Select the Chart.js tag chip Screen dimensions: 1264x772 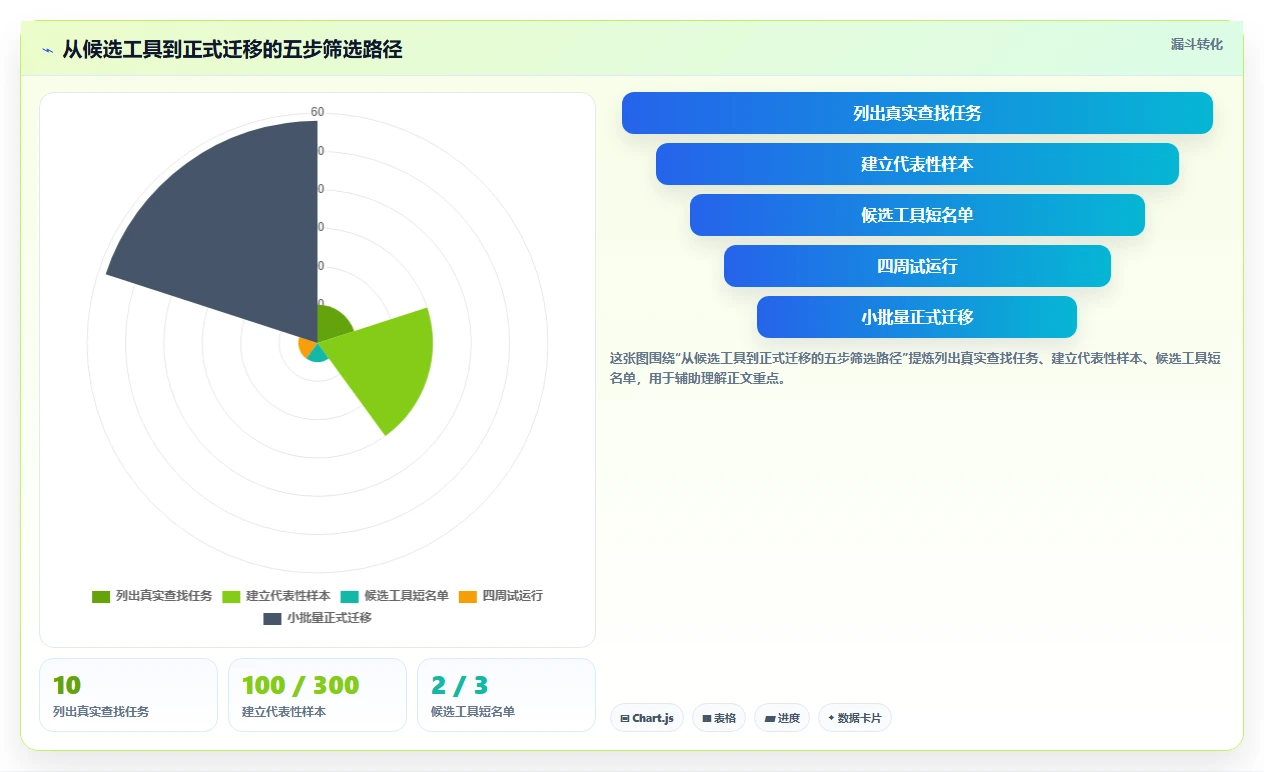click(x=647, y=718)
